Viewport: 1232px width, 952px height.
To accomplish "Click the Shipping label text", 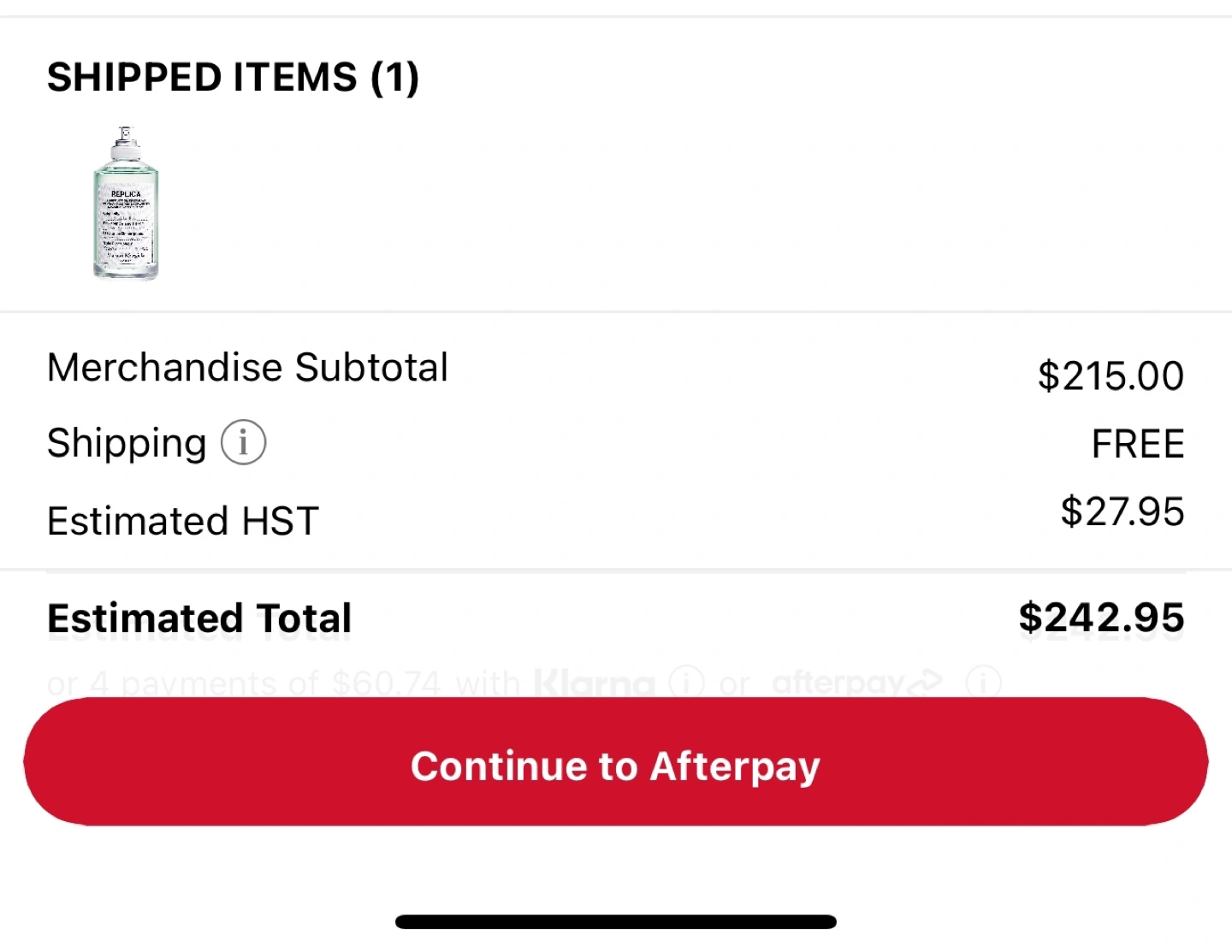I will tap(127, 443).
